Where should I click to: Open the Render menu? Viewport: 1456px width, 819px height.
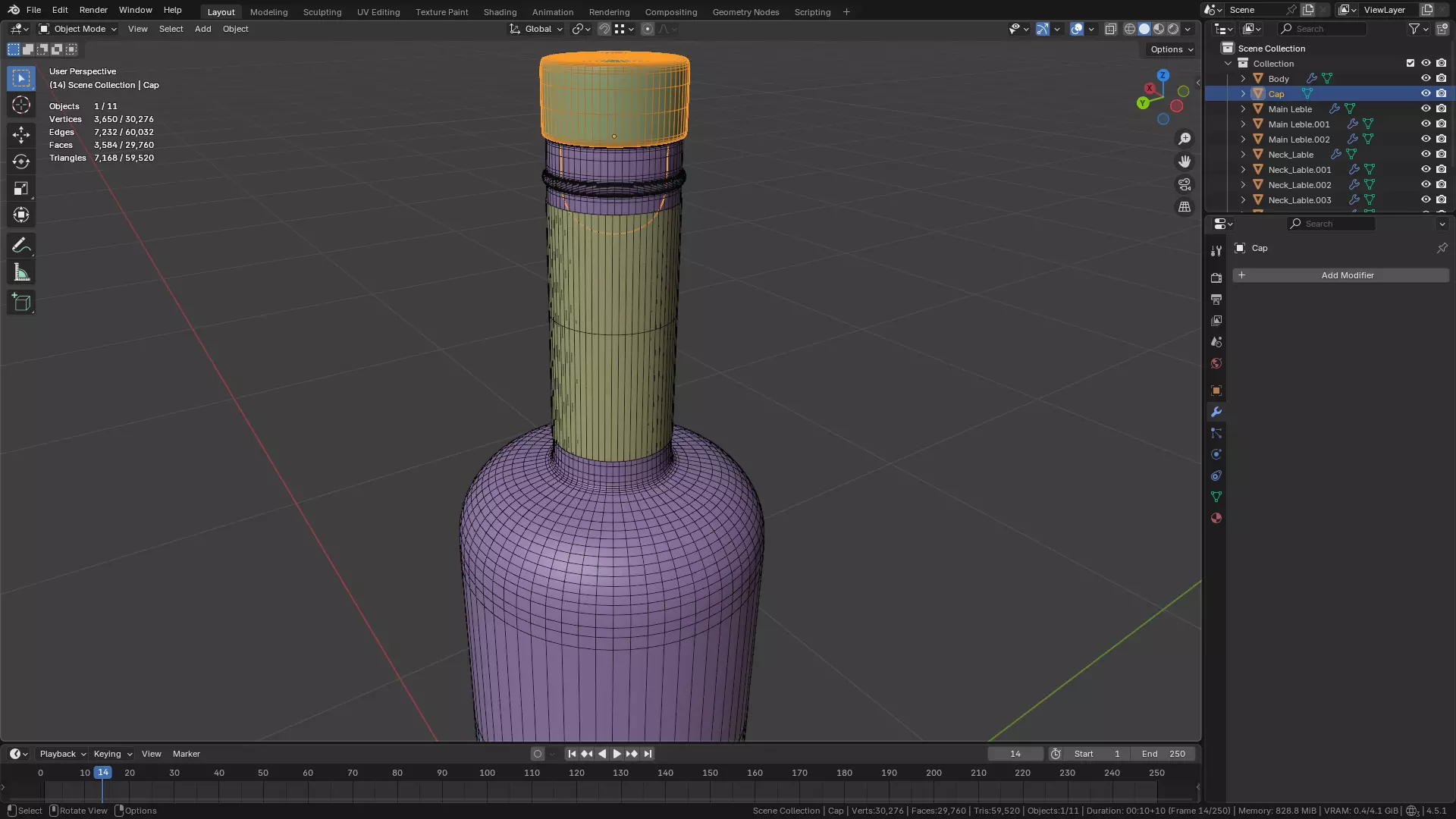coord(93,10)
